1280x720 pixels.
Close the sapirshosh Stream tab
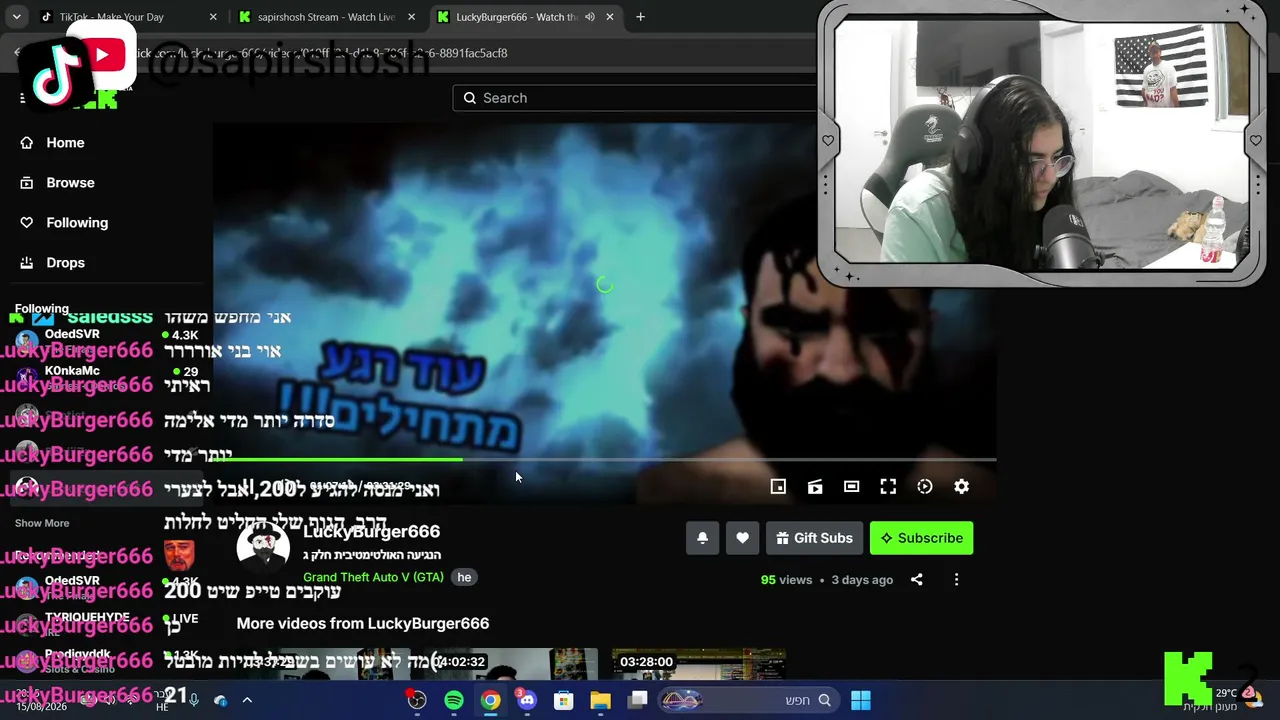[411, 17]
